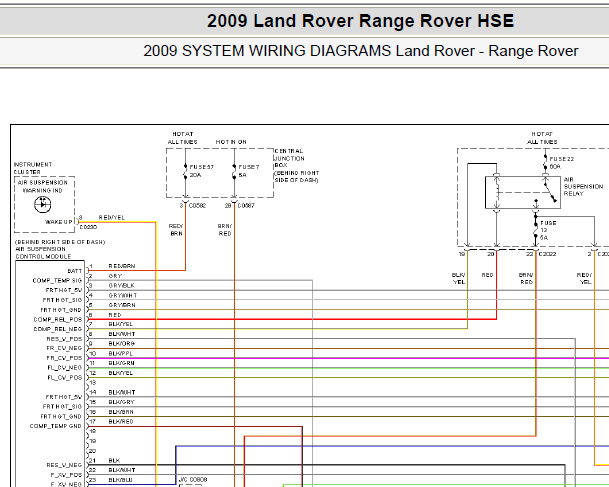The width and height of the screenshot is (609, 487).
Task: Click the "RES_V_POS" pin label
Action: coord(64,339)
